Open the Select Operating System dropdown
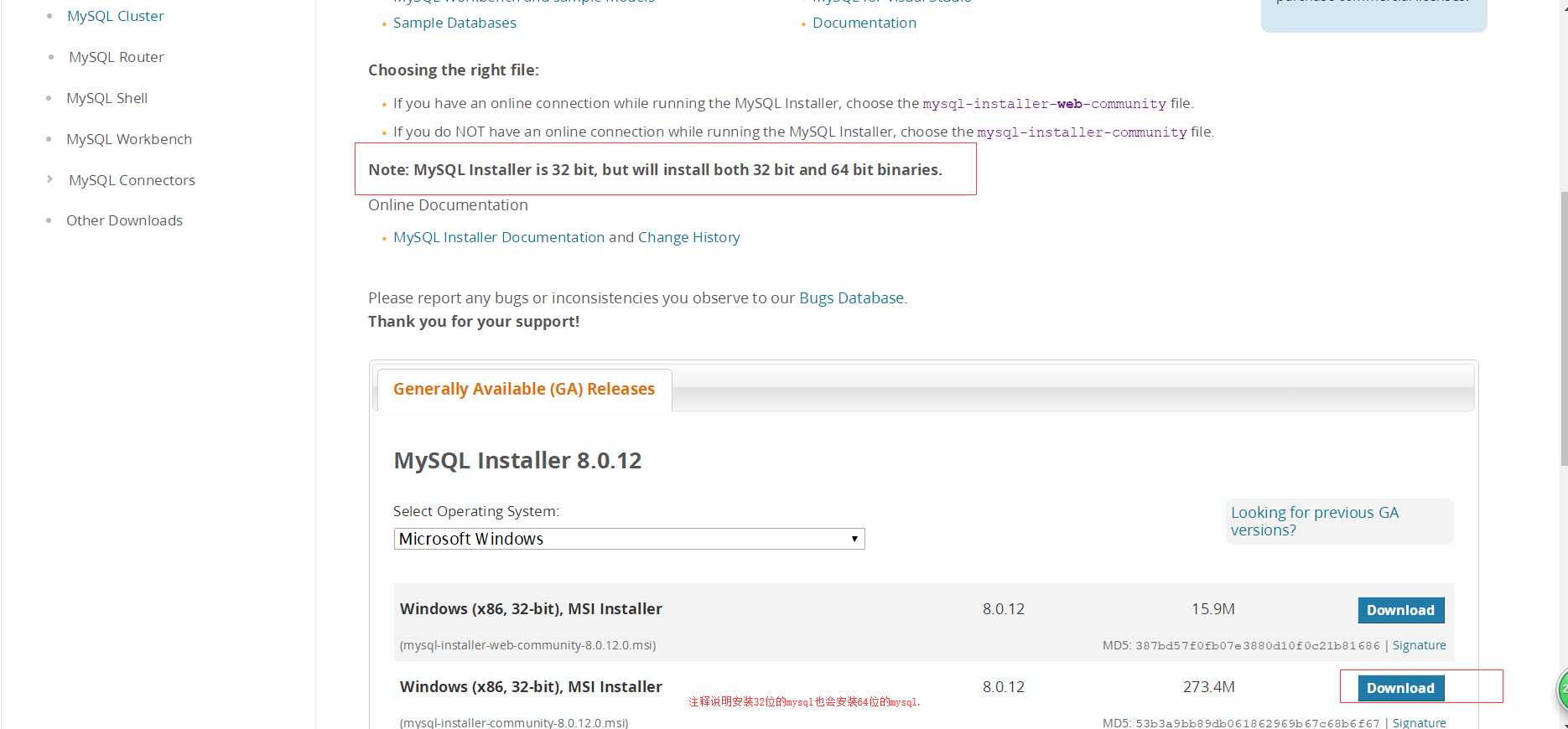 tap(629, 539)
